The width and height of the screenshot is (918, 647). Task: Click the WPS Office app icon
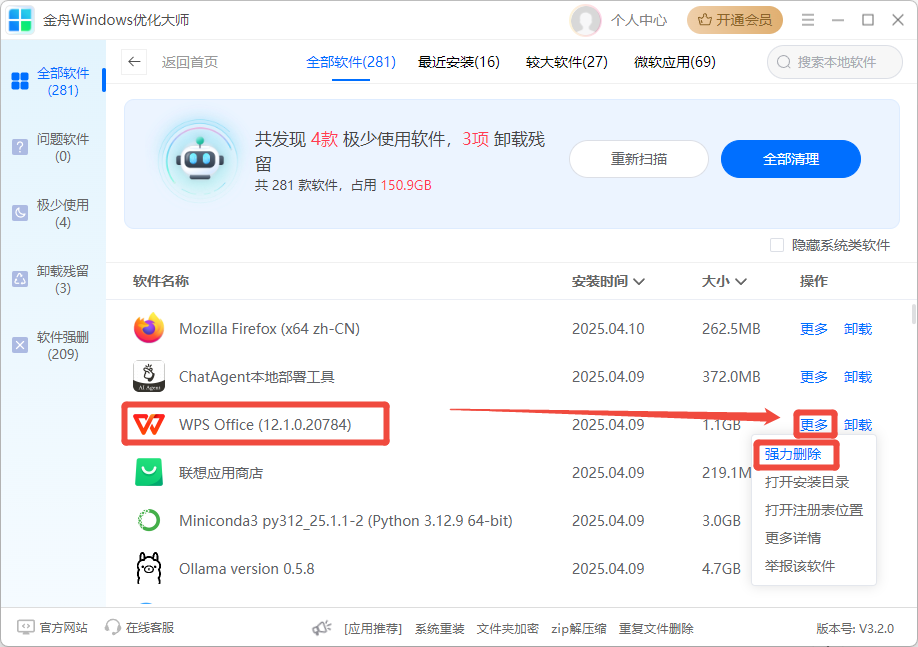149,425
